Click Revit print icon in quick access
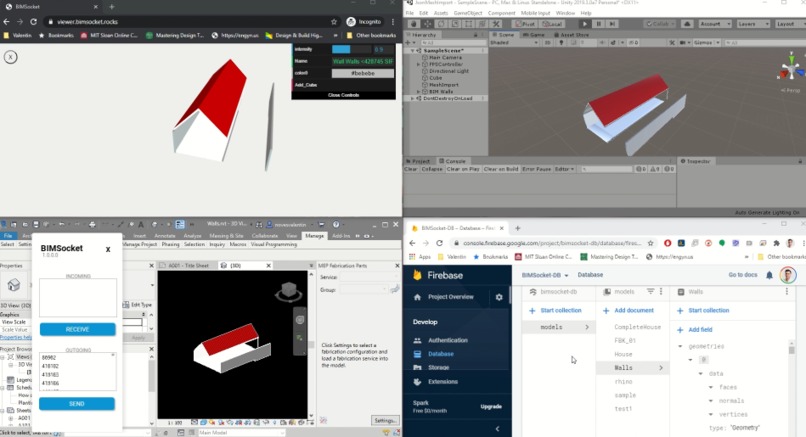Image resolution: width=806 pixels, height=437 pixels. [92, 225]
